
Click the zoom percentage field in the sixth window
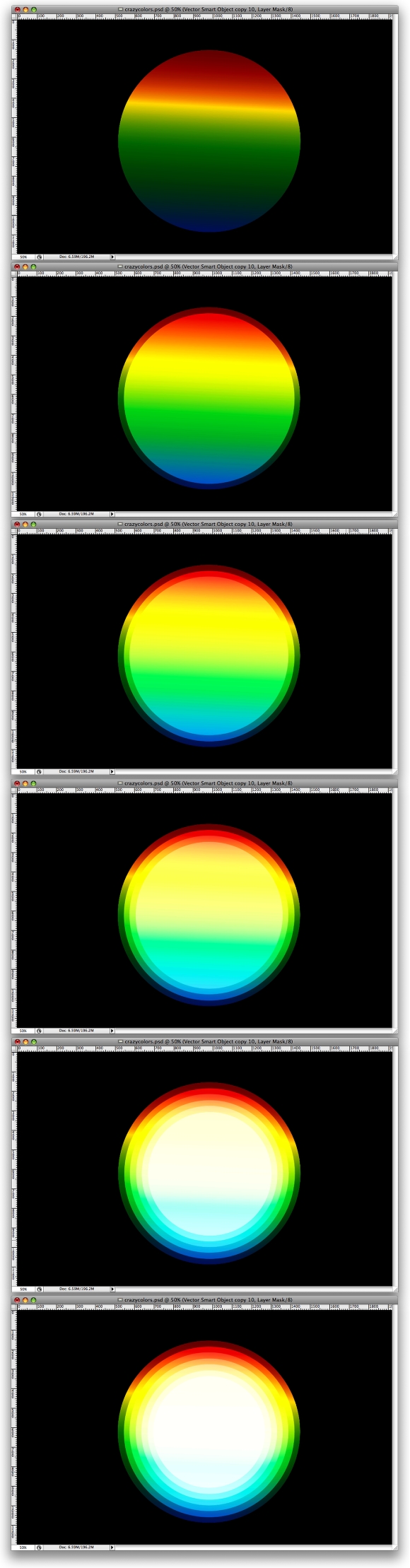click(x=23, y=1547)
